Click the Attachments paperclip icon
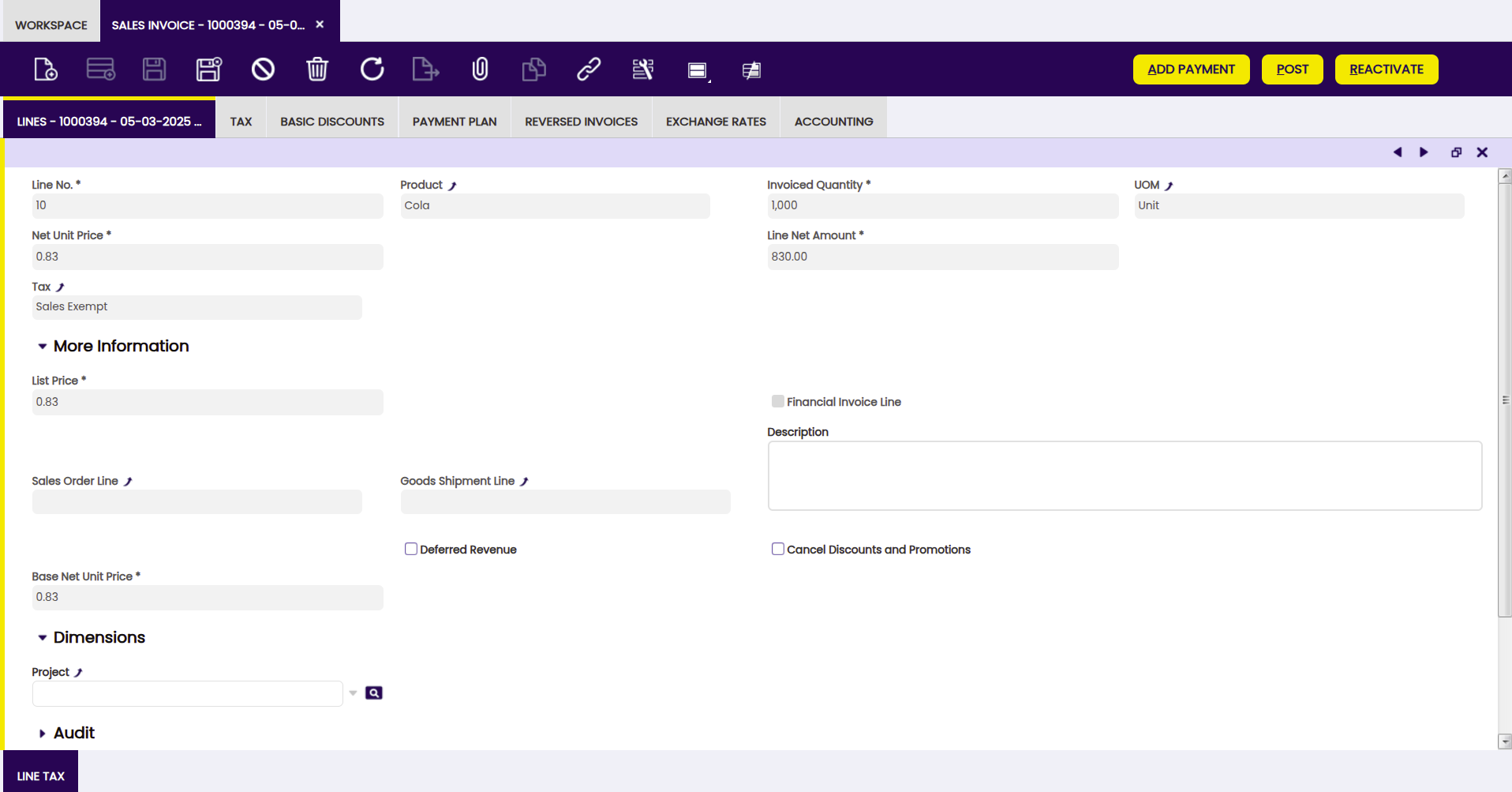The height and width of the screenshot is (792, 1512). click(x=480, y=69)
